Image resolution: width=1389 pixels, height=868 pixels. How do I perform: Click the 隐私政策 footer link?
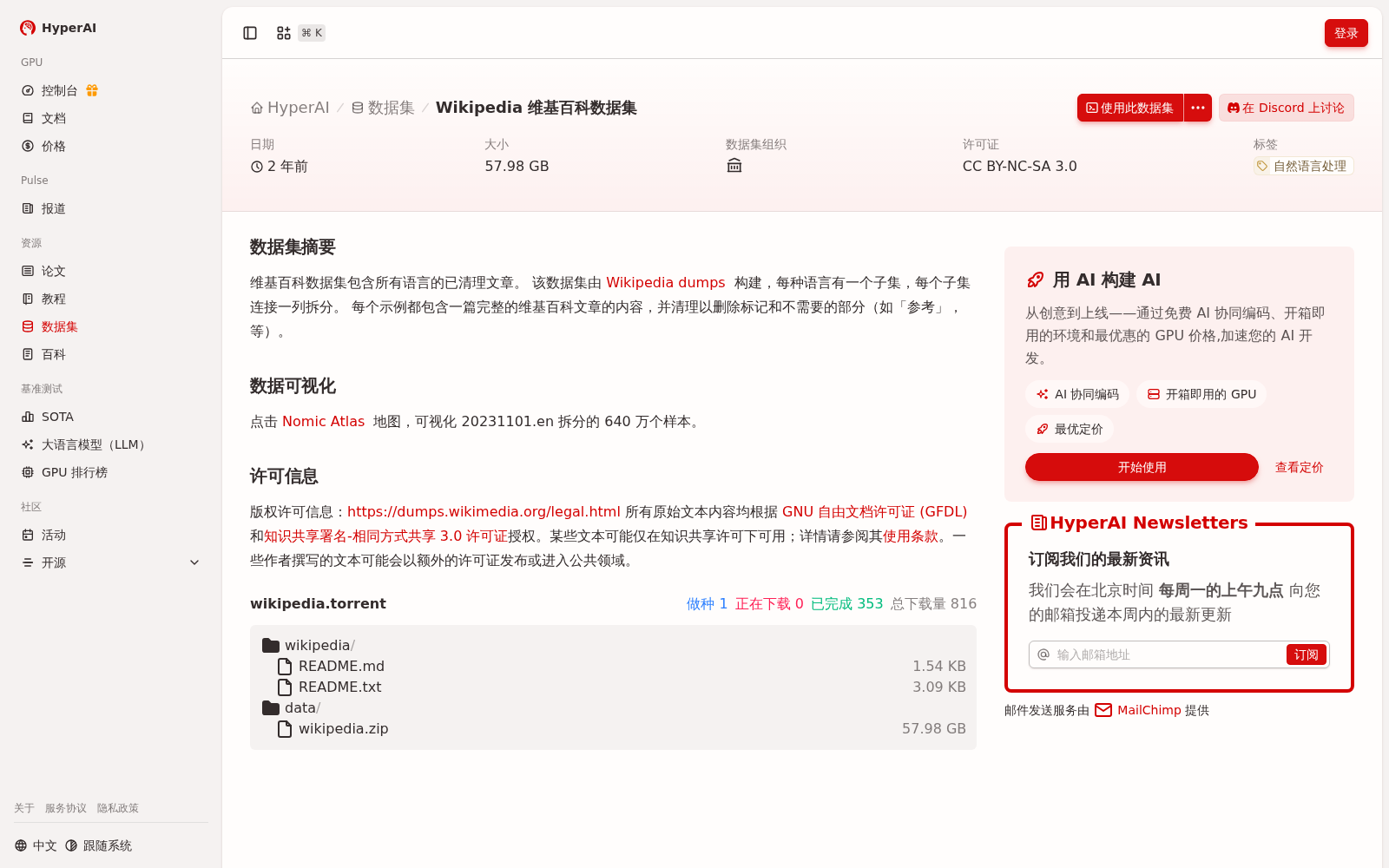(118, 808)
